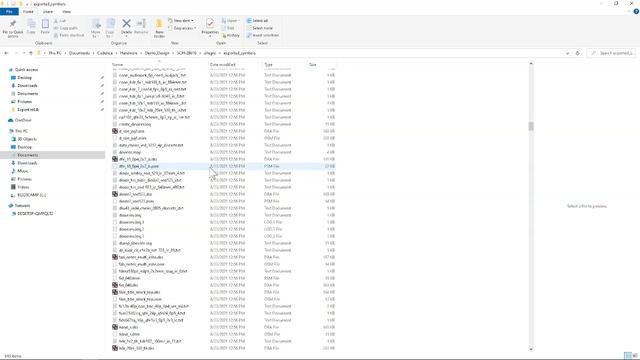Click Edit in the Open group
Screen dimensions: 640x360
[x=228, y=28]
